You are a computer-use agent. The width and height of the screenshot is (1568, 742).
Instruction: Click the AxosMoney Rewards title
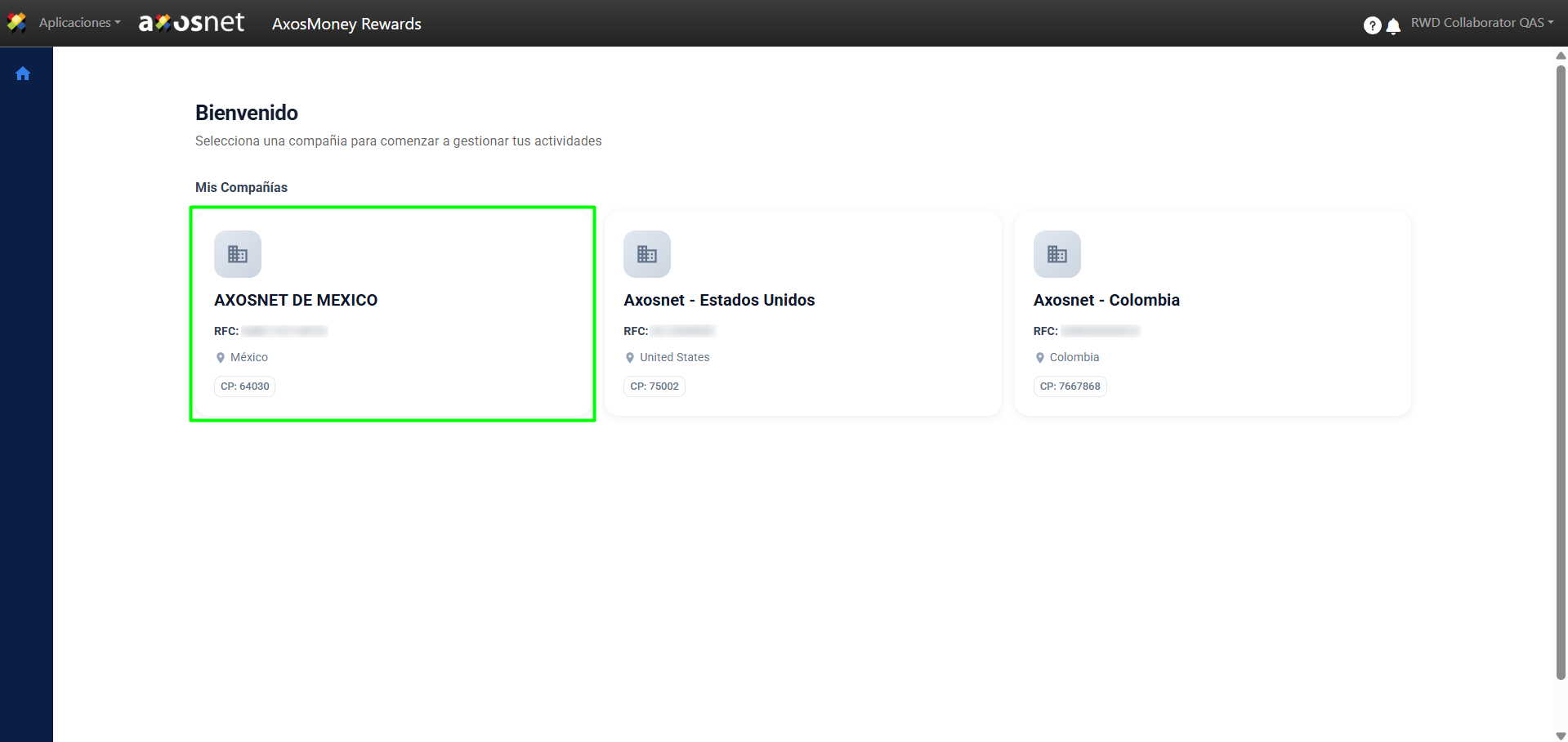pyautogui.click(x=346, y=24)
